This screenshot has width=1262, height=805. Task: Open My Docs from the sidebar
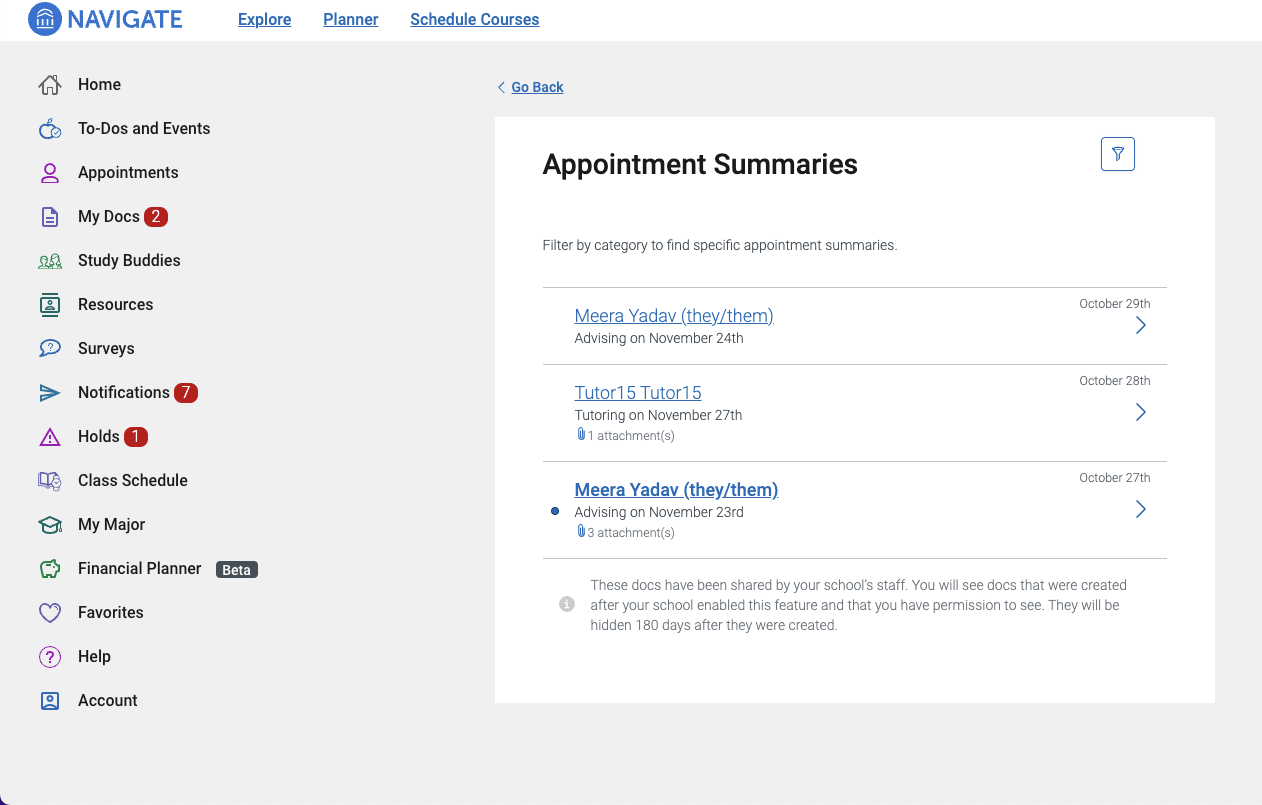click(x=50, y=216)
